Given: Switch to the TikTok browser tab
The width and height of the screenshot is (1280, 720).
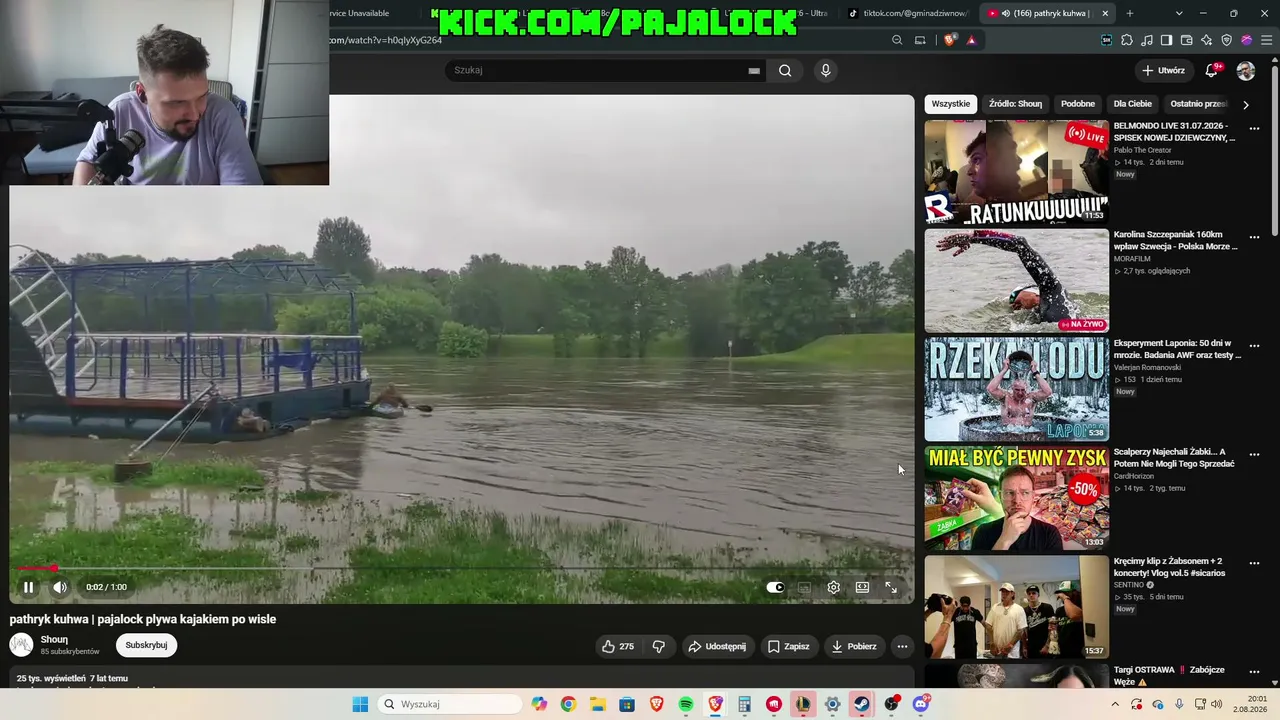Looking at the screenshot, I should pos(908,13).
